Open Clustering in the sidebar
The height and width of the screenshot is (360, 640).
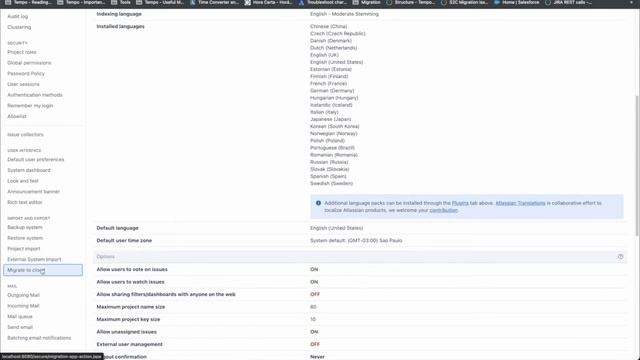pos(19,27)
